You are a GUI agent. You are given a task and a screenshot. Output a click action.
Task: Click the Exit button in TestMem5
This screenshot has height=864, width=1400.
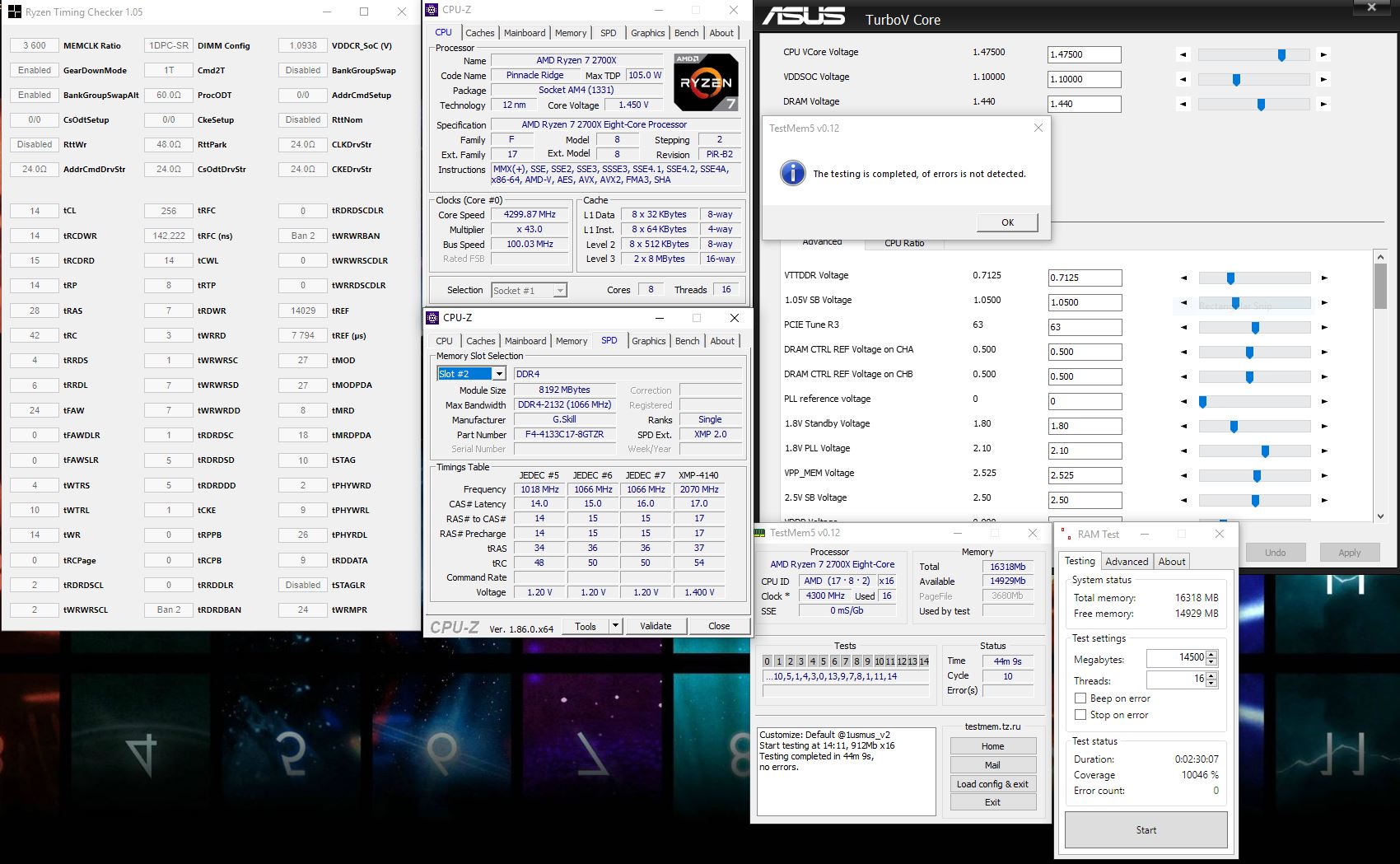pyautogui.click(x=992, y=802)
